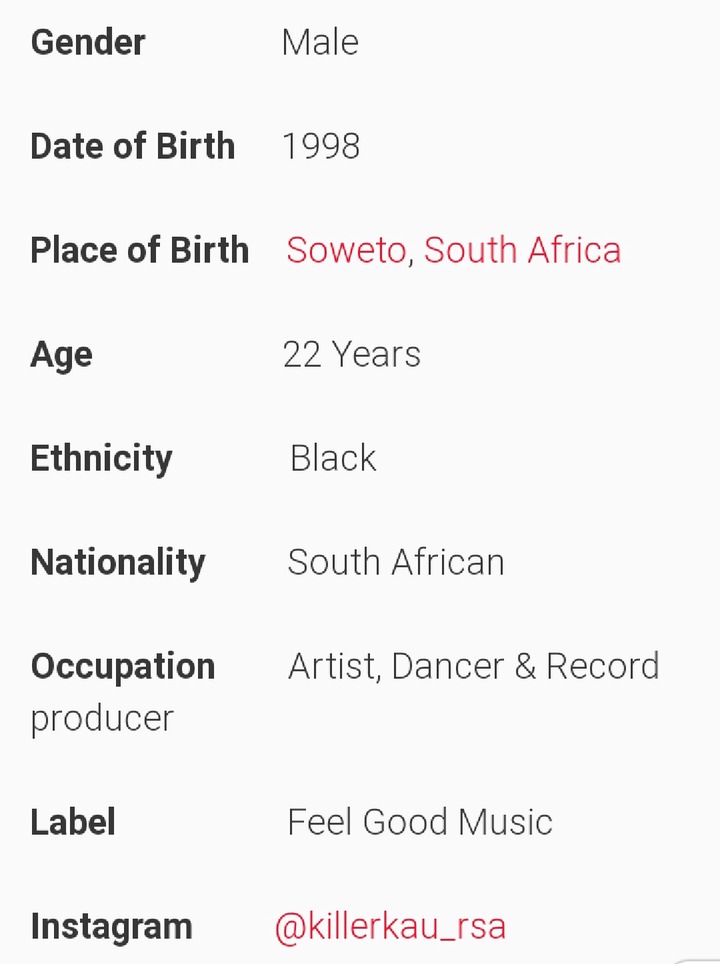Click the Ethnicity field label
This screenshot has height=964, width=720.
101,458
